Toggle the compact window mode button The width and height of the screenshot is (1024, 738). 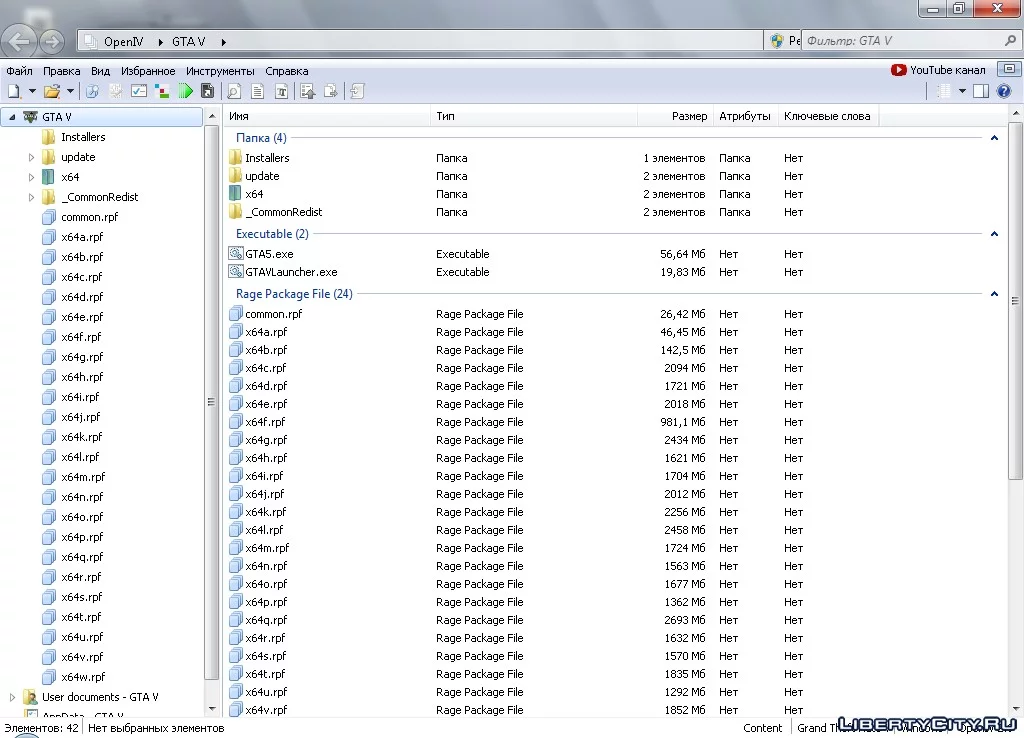click(1009, 69)
